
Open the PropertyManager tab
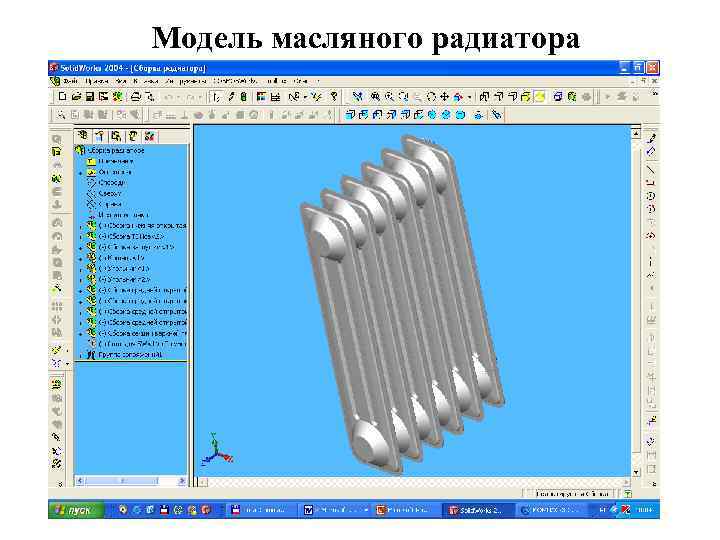tap(100, 136)
